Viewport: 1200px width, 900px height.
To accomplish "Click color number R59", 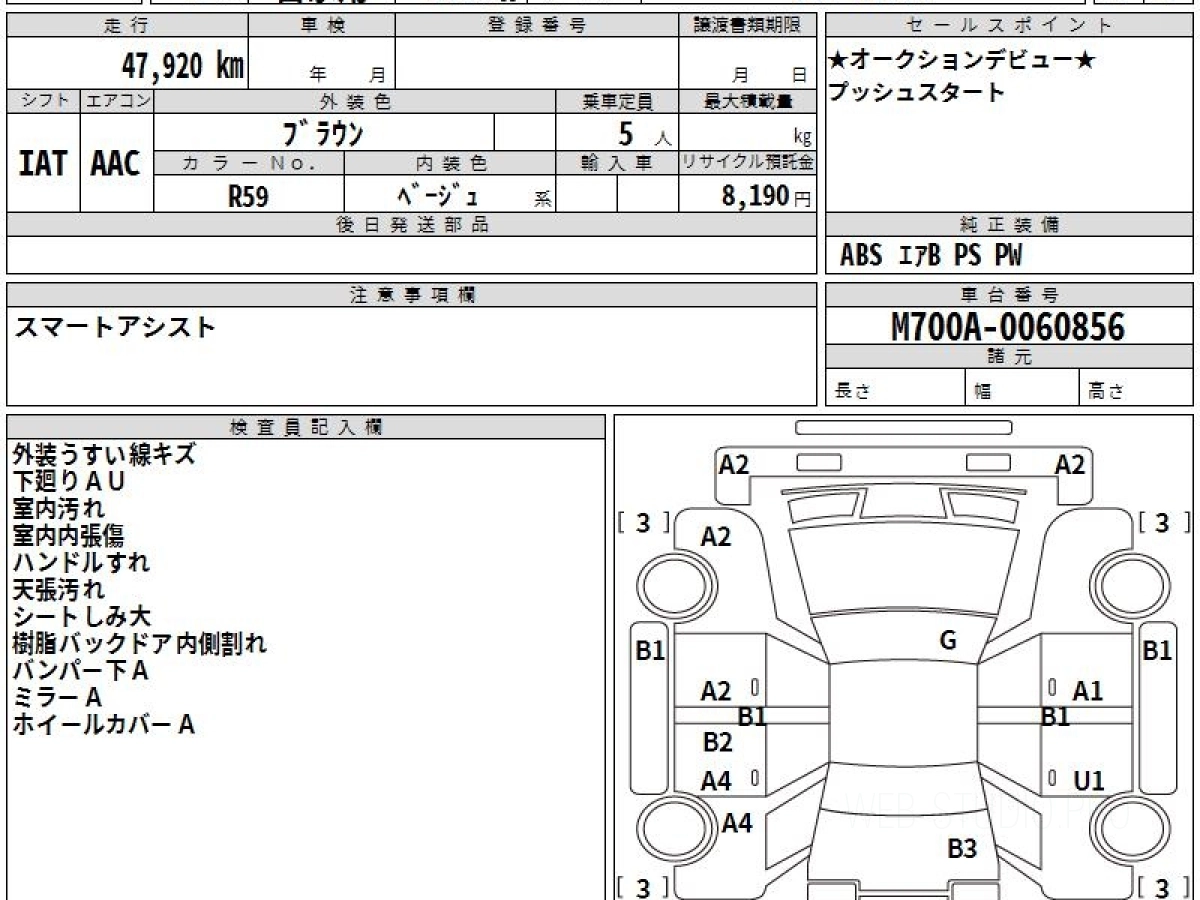I will (248, 196).
